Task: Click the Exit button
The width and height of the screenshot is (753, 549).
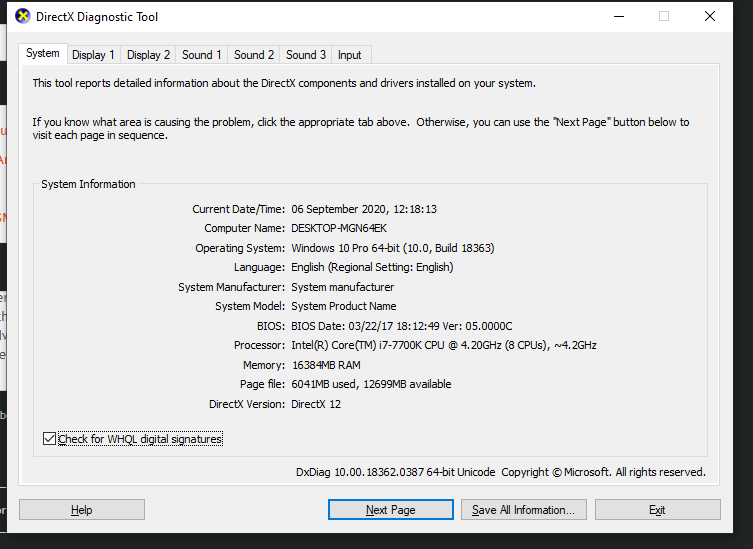Action: [657, 510]
